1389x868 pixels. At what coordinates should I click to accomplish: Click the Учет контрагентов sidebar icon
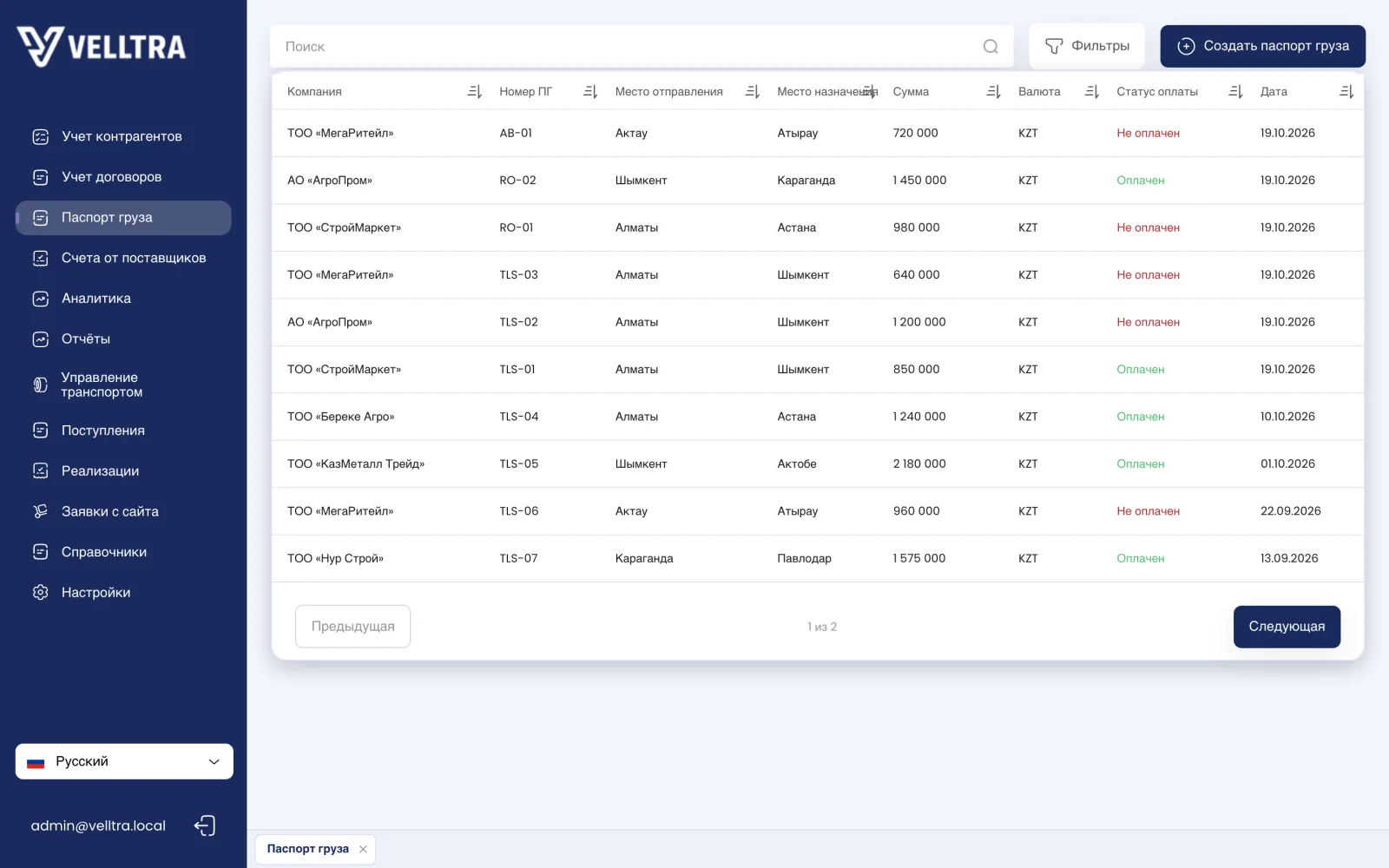click(41, 136)
